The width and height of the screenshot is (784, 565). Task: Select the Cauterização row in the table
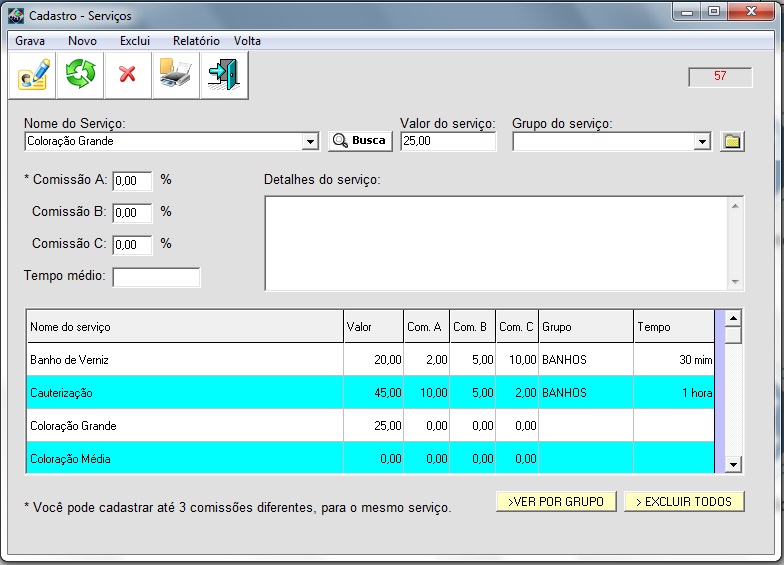point(180,393)
